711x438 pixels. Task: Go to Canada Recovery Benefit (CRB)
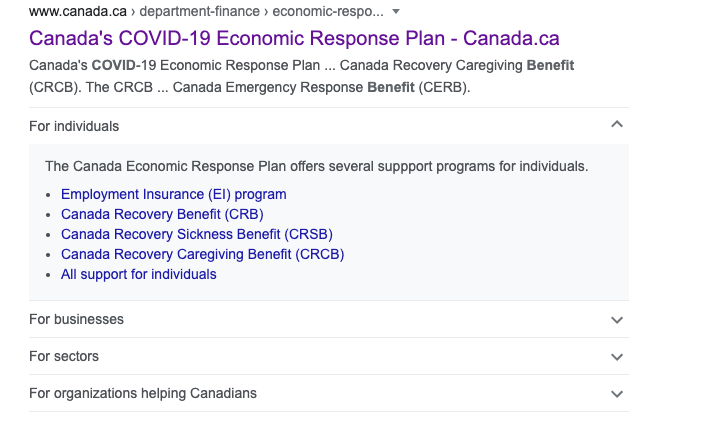(162, 214)
